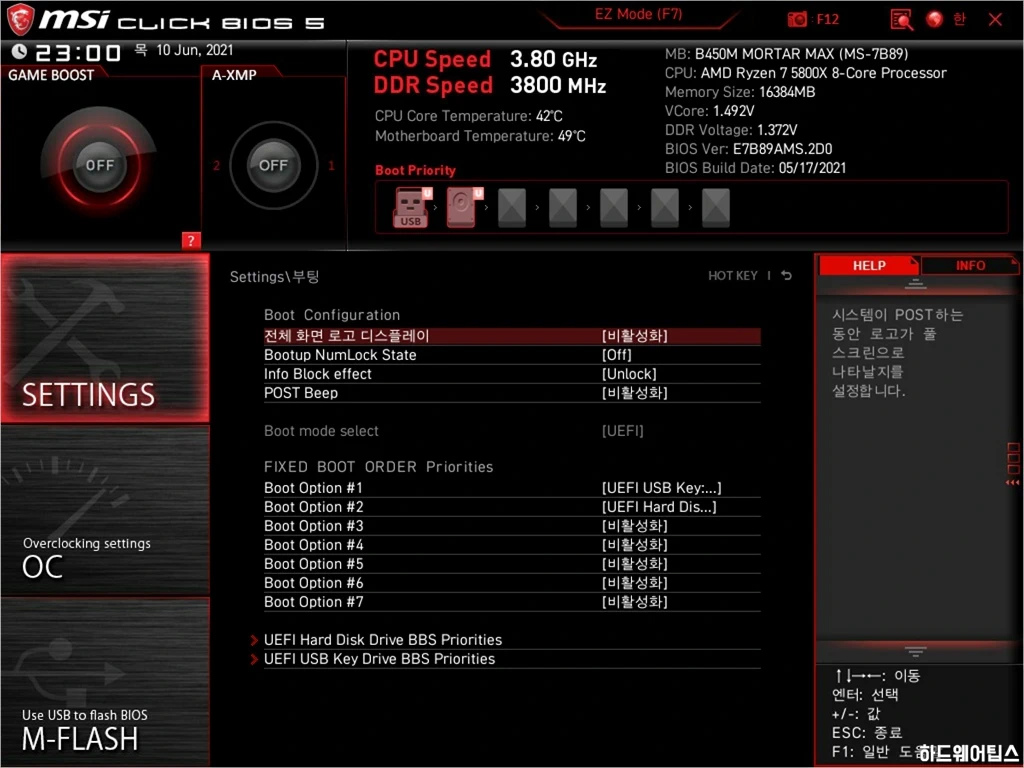The width and height of the screenshot is (1024, 768).
Task: Close the BIOS with the X icon
Action: [995, 19]
